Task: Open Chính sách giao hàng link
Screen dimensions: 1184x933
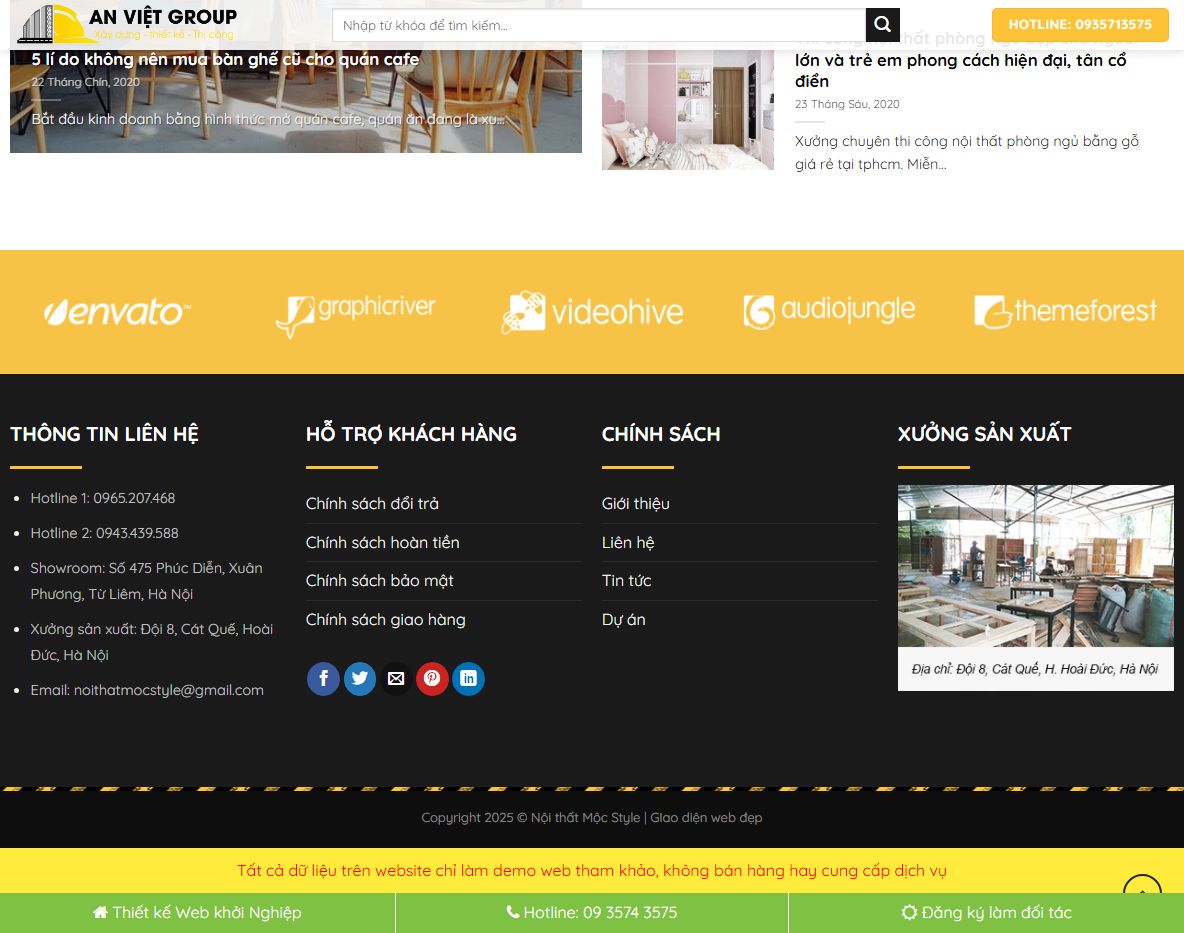Action: [x=385, y=620]
